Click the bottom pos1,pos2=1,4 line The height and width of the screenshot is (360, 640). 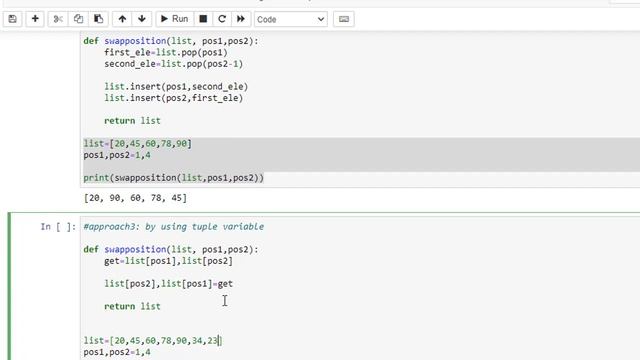117,352
